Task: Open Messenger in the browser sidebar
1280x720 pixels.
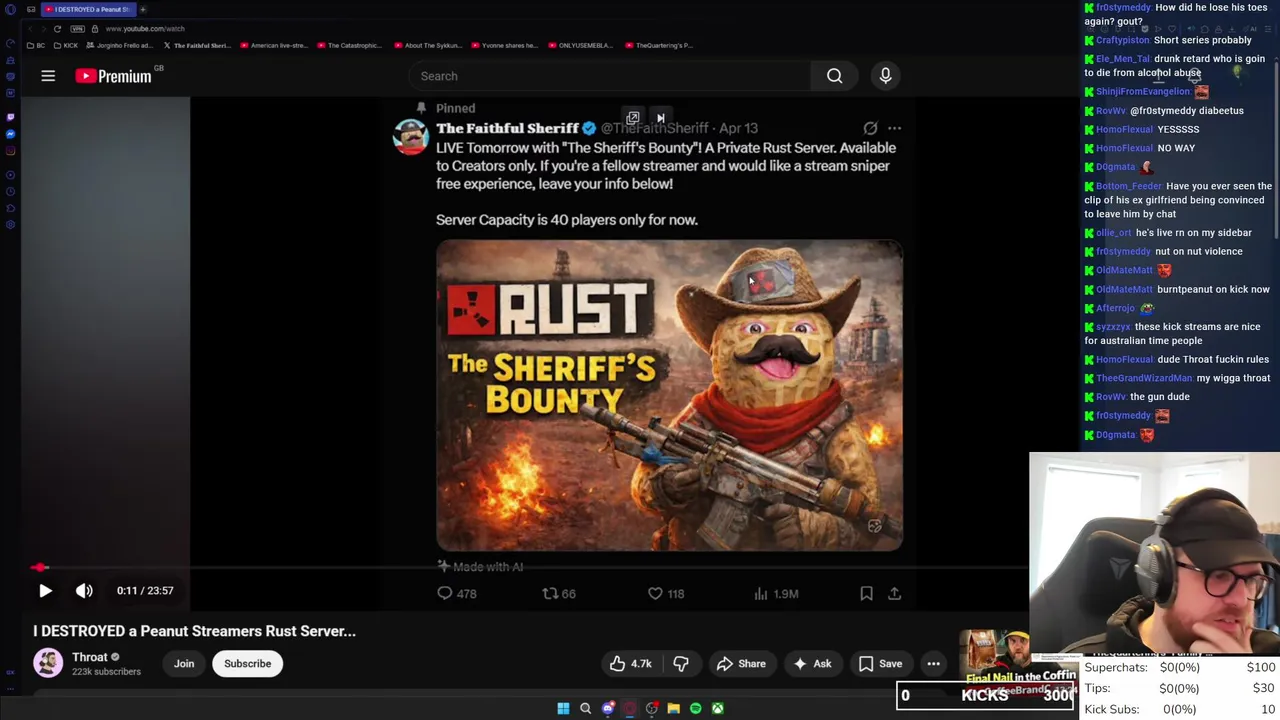Action: pyautogui.click(x=10, y=134)
